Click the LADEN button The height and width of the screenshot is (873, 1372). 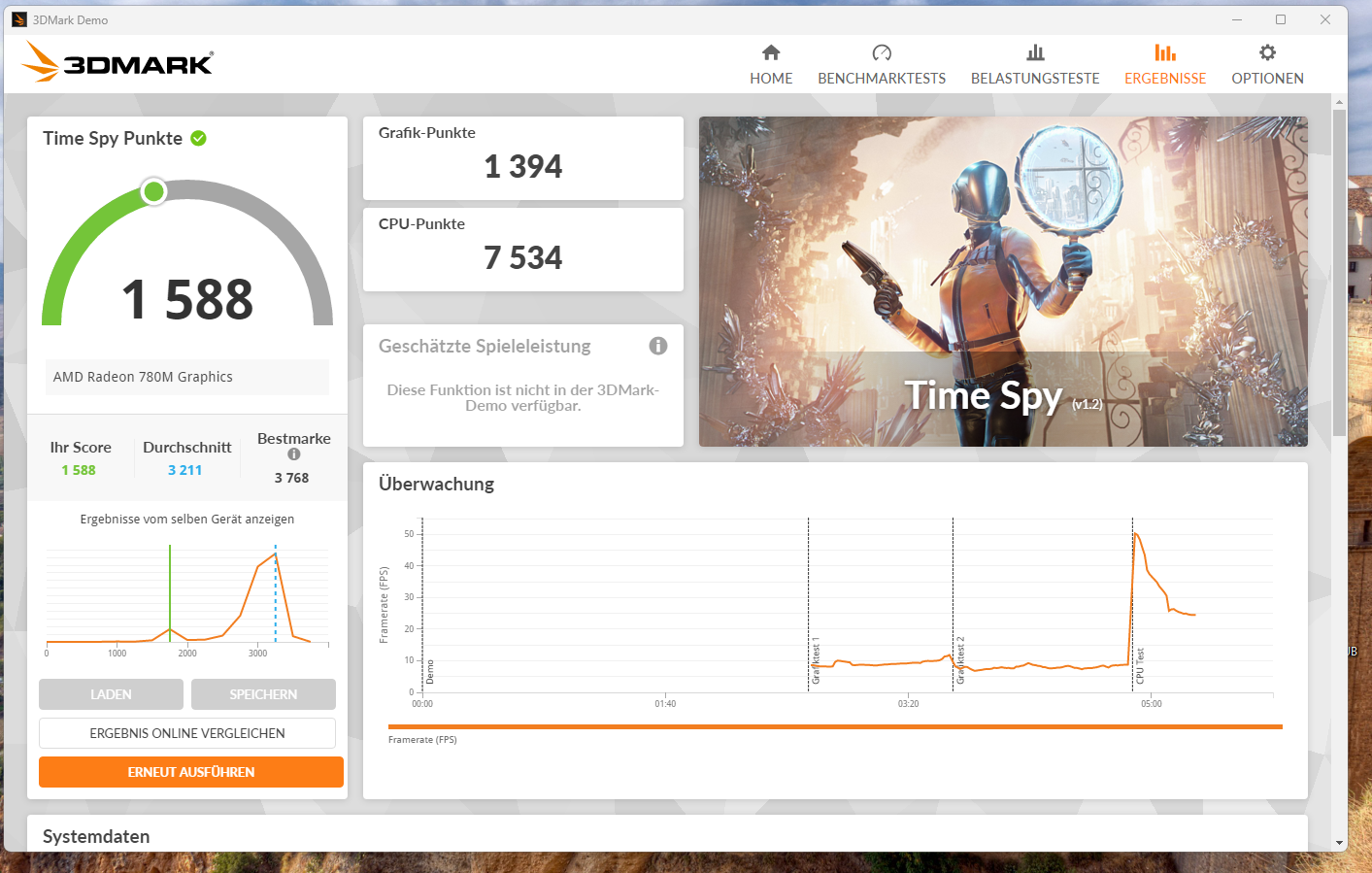coord(111,694)
